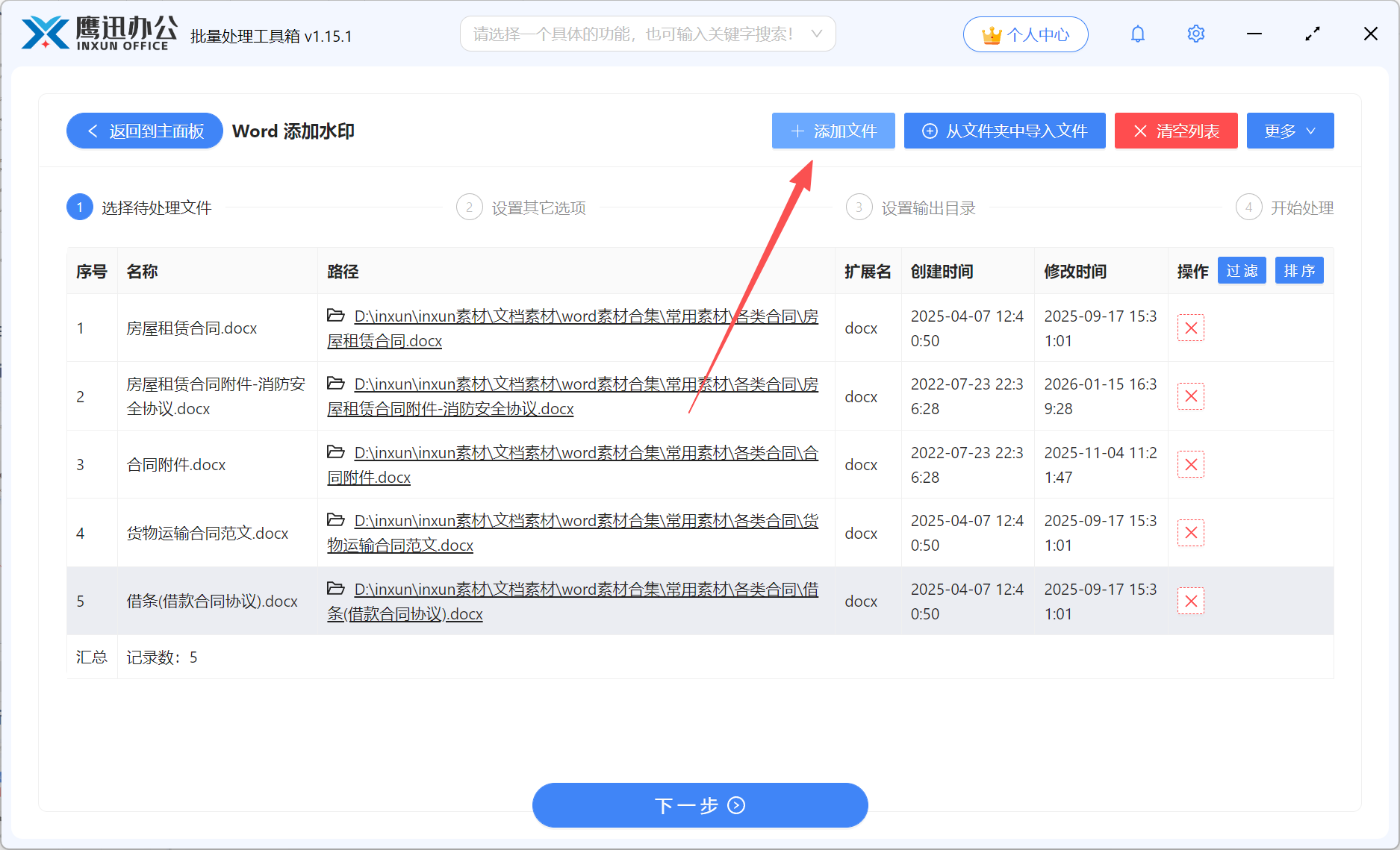Viewport: 1400px width, 850px height.
Task: Remove 房屋租赁合同.docx with red X
Action: pos(1191,328)
